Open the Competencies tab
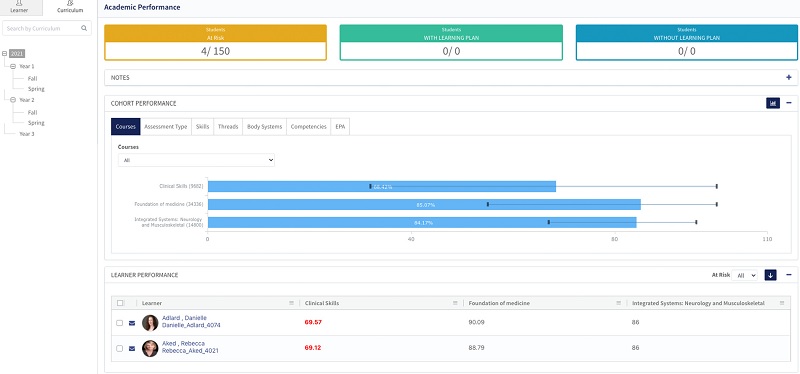 point(308,127)
